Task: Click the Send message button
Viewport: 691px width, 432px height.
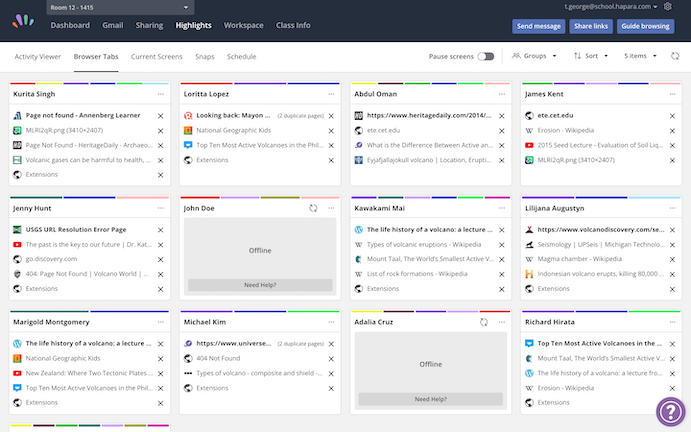Action: coord(538,26)
